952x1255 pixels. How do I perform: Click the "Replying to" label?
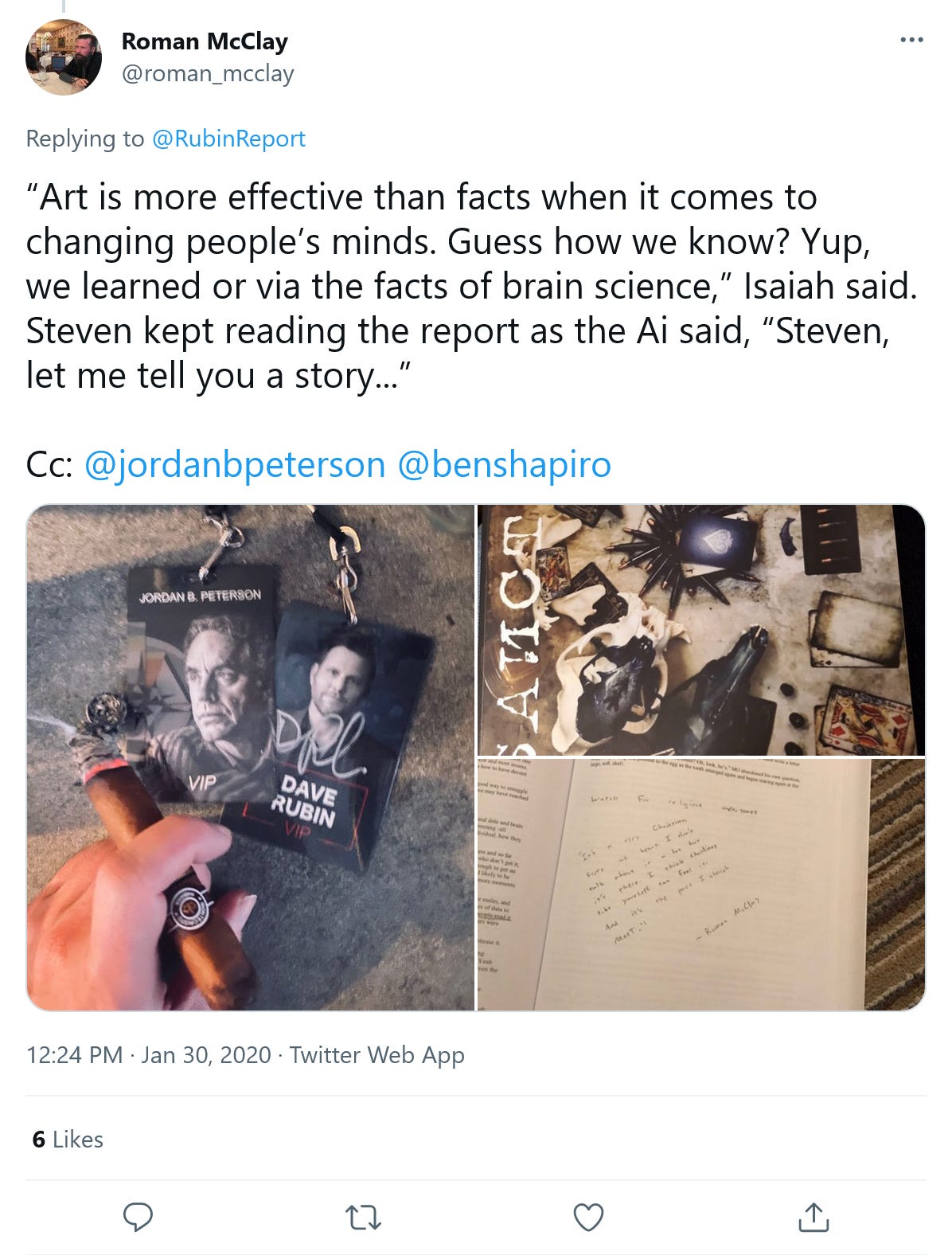coord(84,139)
